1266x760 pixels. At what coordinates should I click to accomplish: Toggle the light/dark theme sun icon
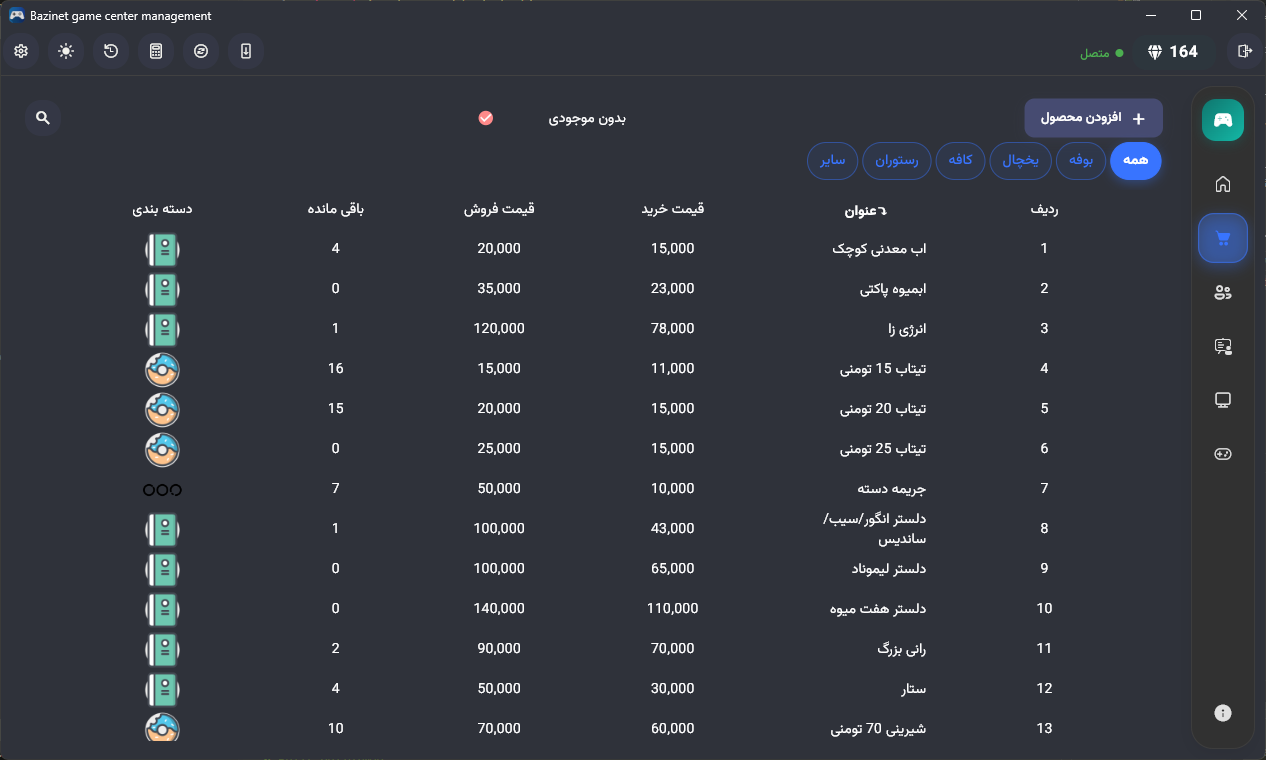click(x=66, y=51)
